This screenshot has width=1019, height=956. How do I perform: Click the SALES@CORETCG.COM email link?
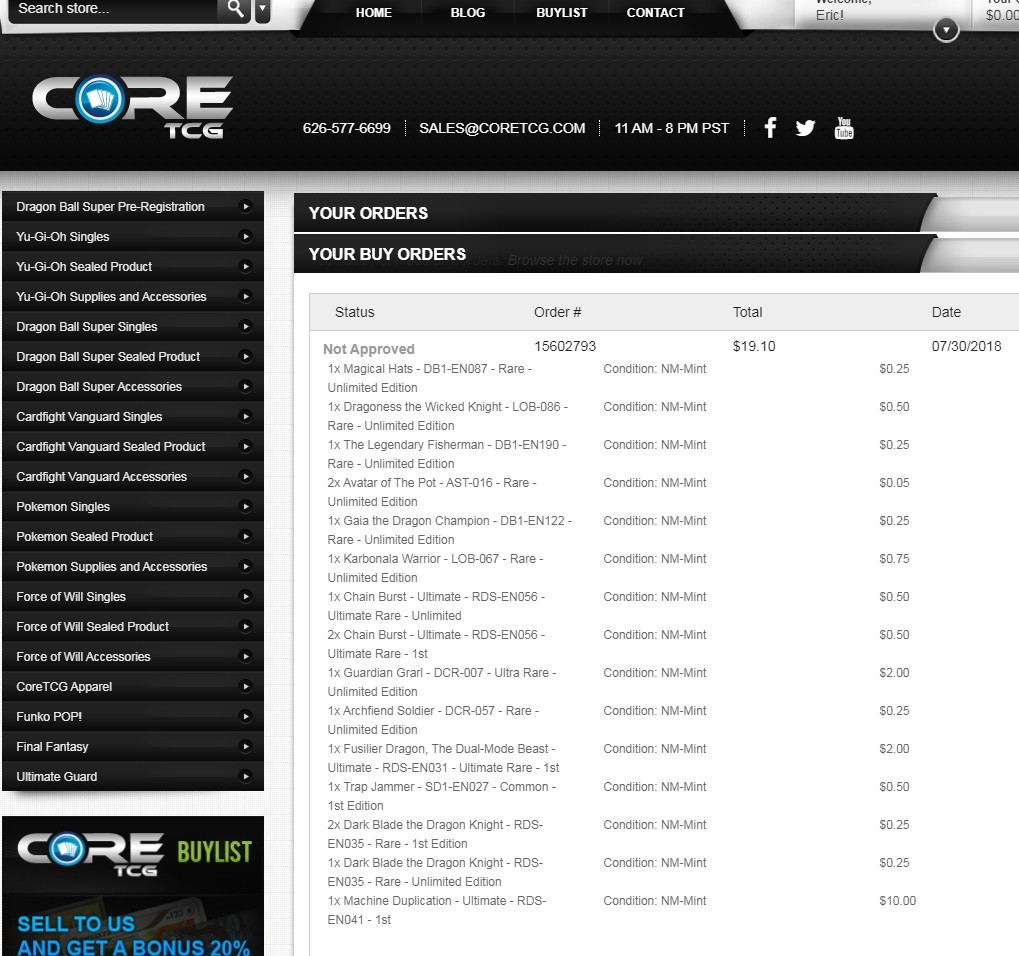coord(502,128)
